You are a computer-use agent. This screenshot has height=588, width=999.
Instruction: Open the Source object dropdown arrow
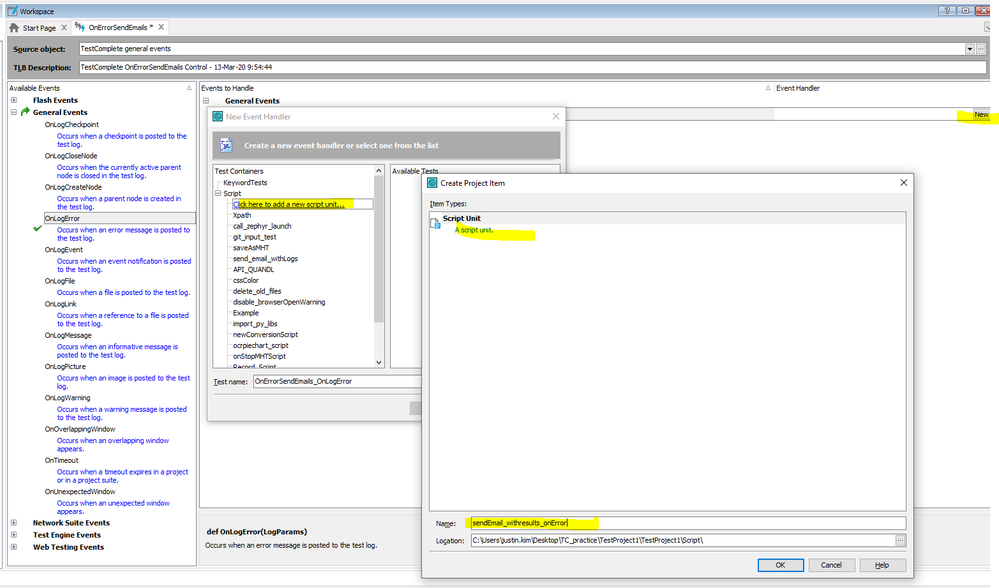(970, 49)
